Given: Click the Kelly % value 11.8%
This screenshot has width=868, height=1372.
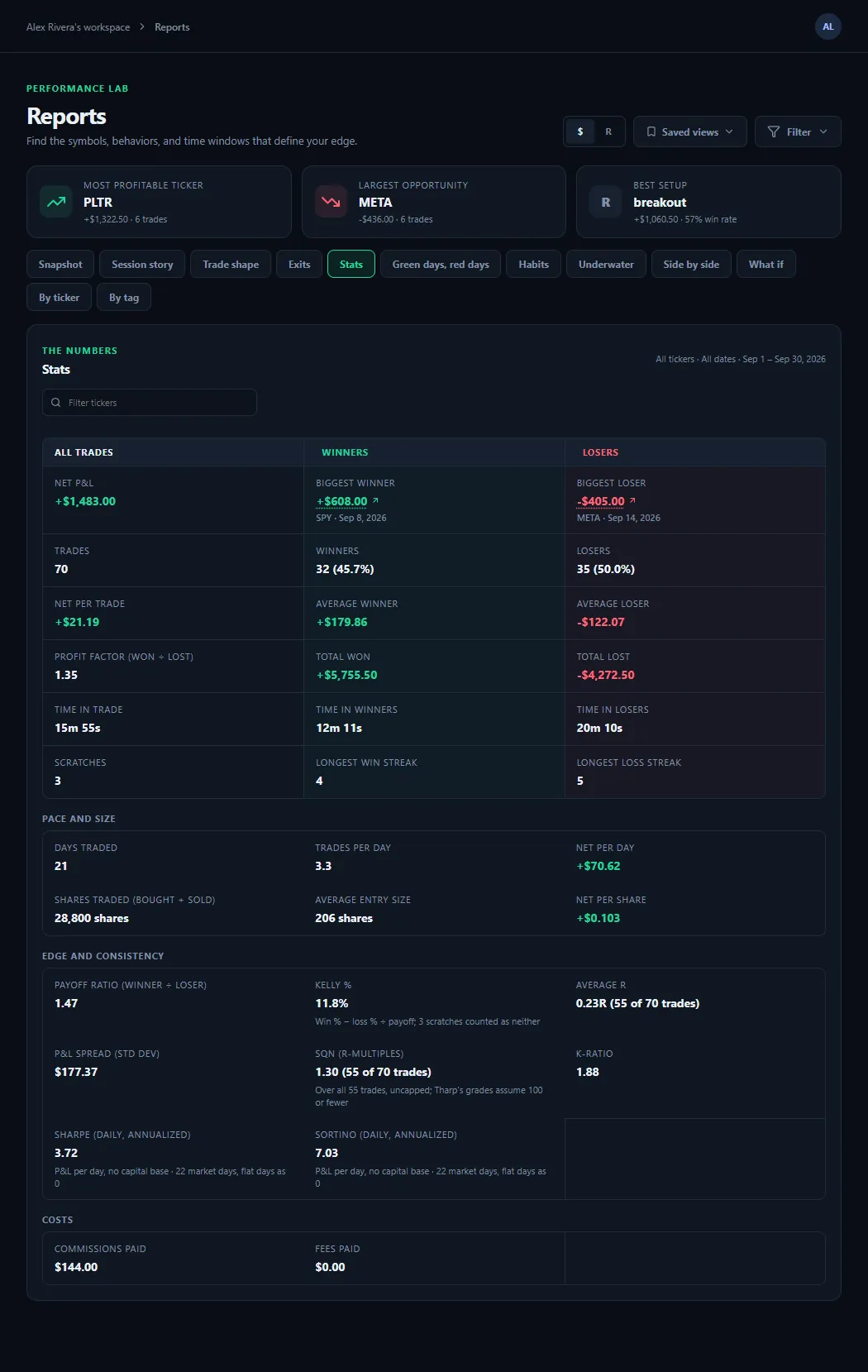Looking at the screenshot, I should [331, 1003].
